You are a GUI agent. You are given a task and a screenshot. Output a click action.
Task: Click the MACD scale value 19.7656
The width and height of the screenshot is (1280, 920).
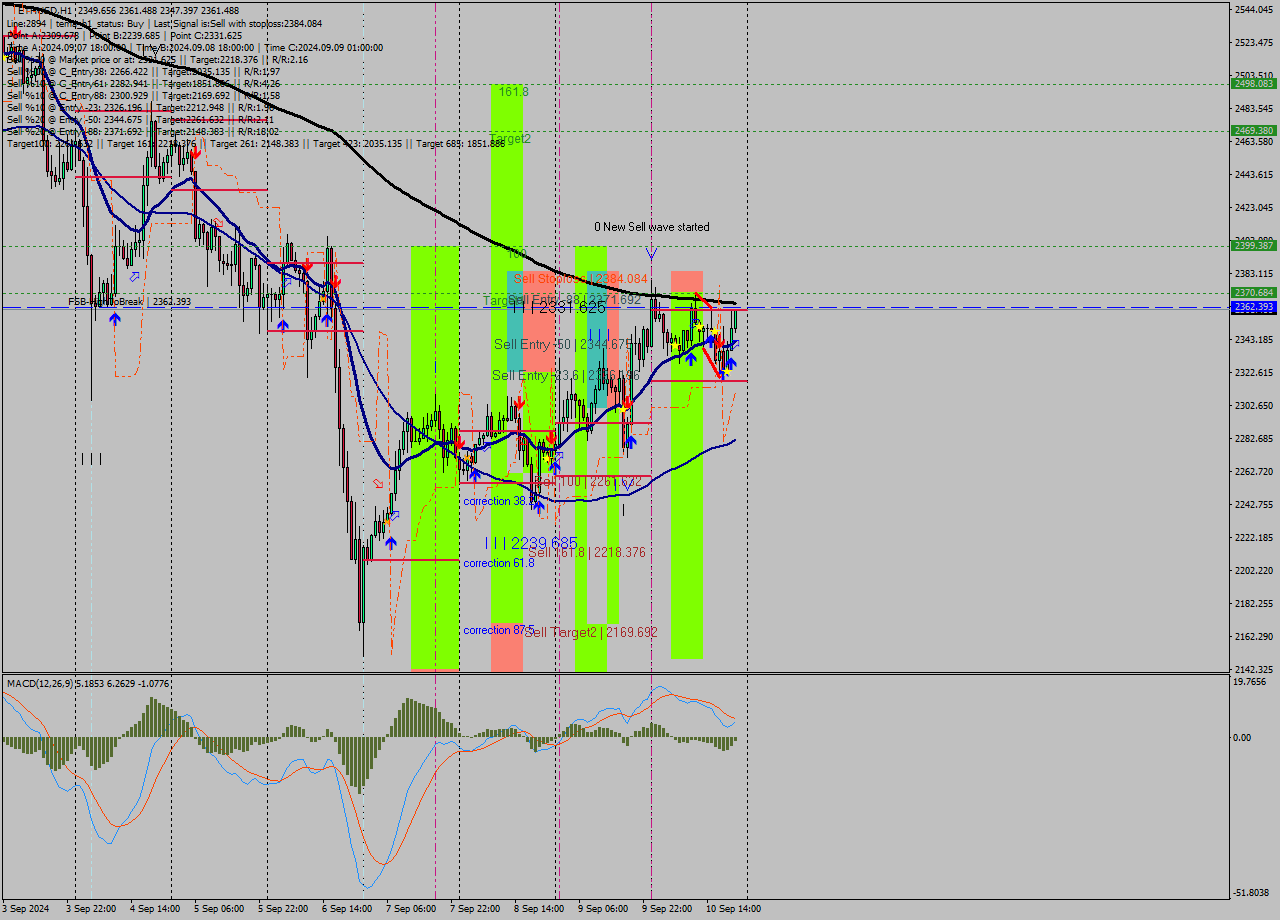(1250, 681)
